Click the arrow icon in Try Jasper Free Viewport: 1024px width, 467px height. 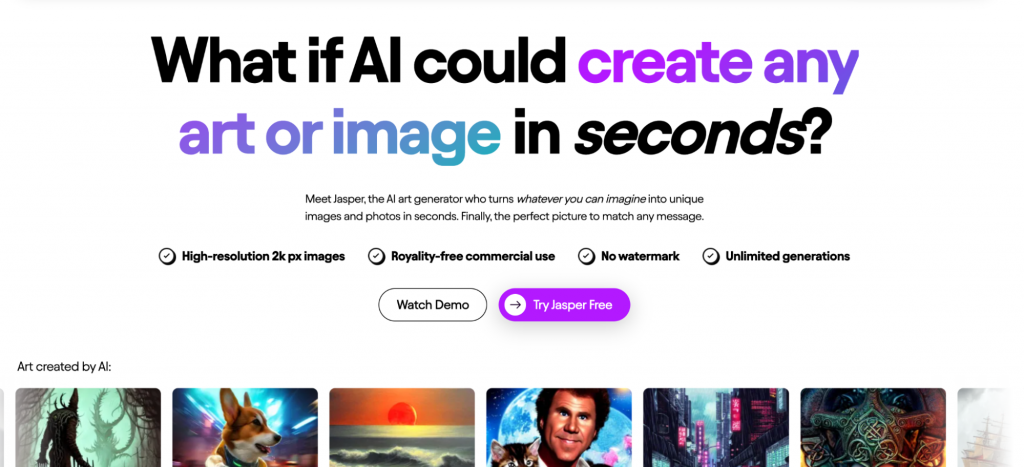tap(515, 304)
